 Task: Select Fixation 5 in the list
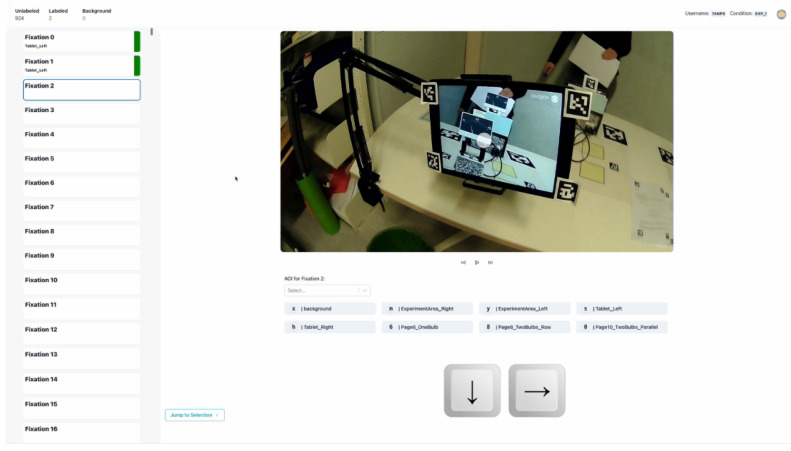click(x=82, y=162)
